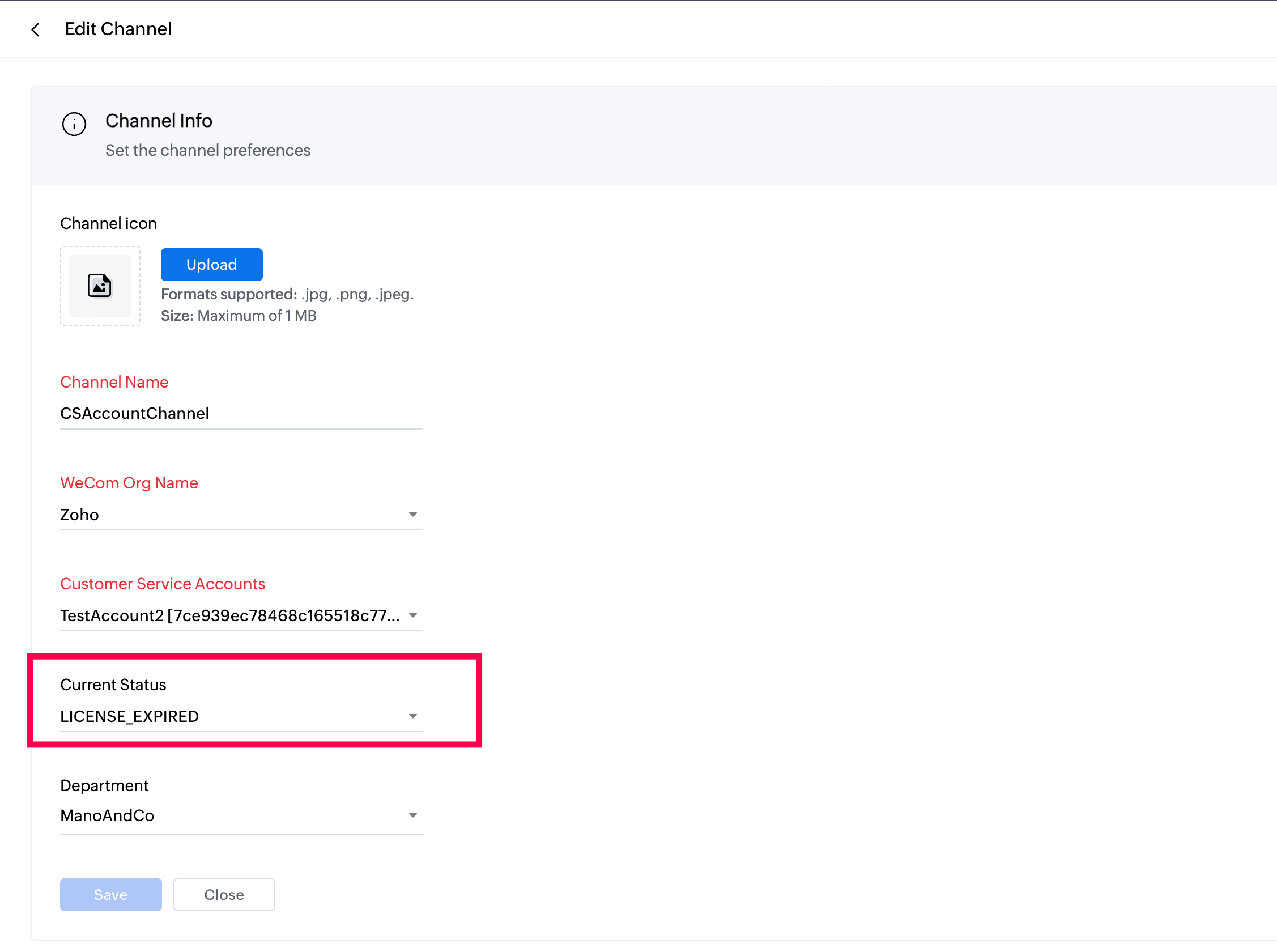Click the Edit Channel page title
Viewport: 1277px width, 952px height.
click(x=118, y=29)
